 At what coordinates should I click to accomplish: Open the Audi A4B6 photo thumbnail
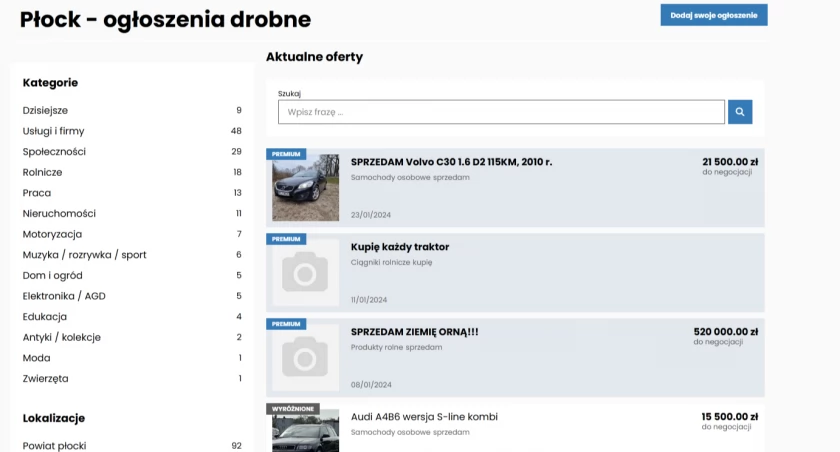(305, 431)
